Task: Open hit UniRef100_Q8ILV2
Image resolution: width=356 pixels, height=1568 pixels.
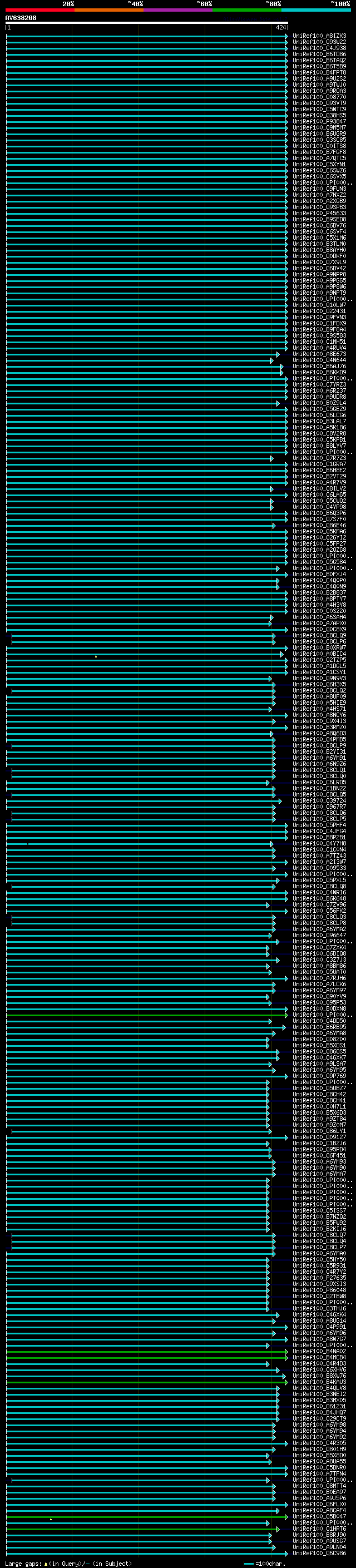Action: (319, 488)
